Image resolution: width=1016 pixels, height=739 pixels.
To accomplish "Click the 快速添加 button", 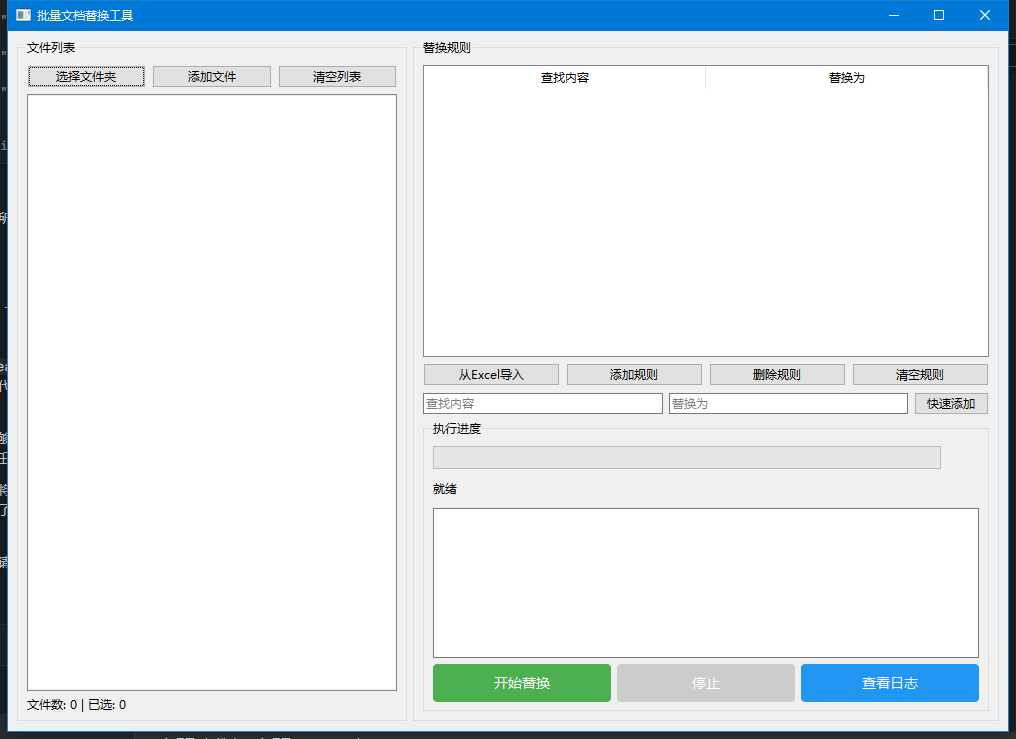I will (x=951, y=404).
